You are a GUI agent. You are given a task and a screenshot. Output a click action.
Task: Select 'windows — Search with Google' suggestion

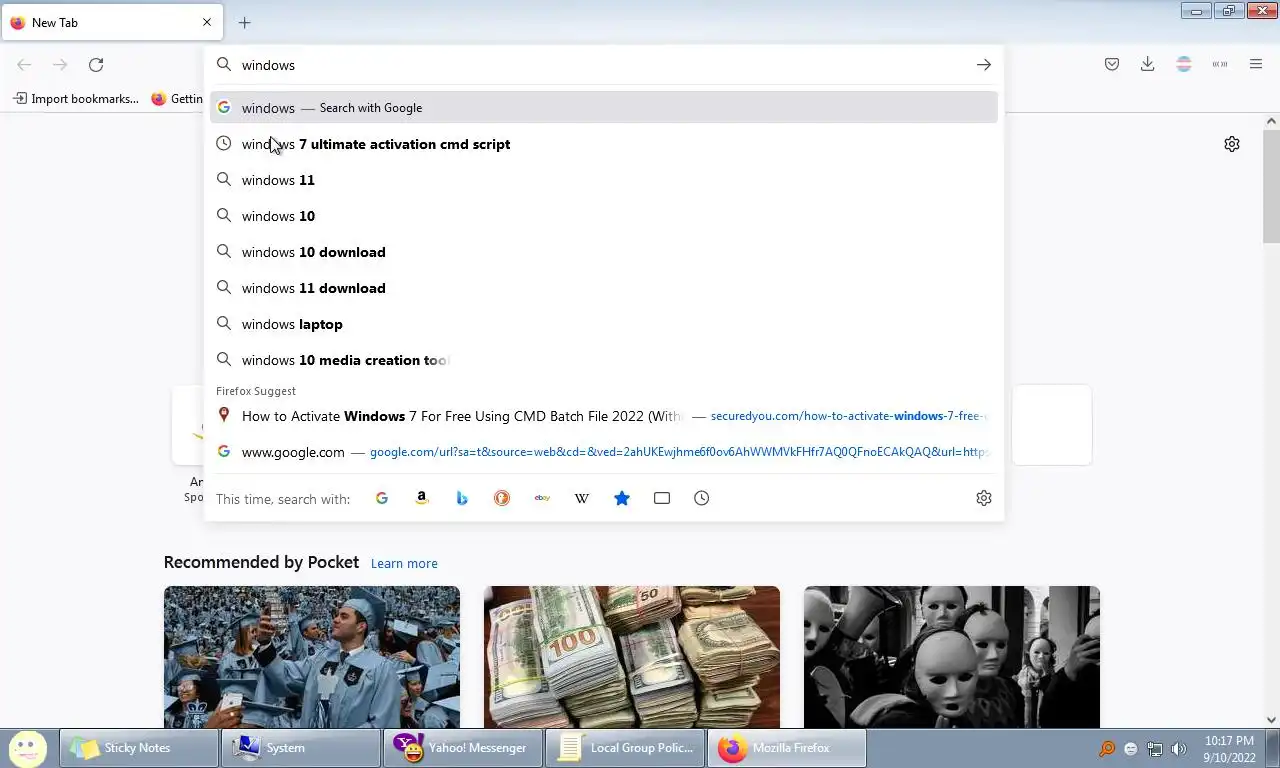[x=604, y=108]
